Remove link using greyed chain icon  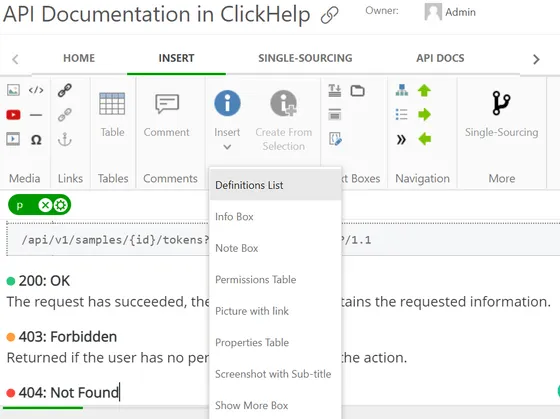coord(65,115)
